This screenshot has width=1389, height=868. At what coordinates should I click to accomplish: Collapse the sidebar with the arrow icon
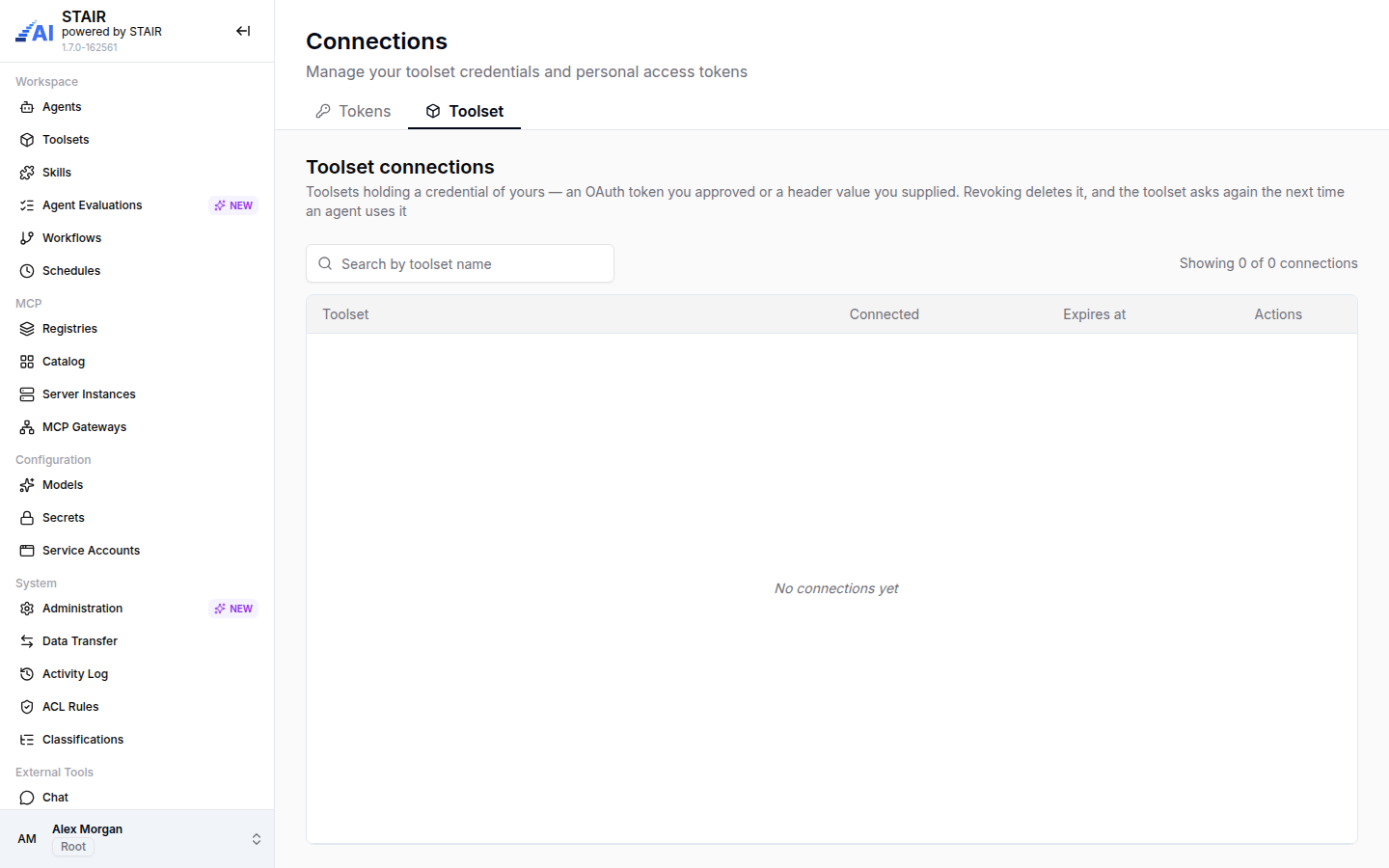(243, 31)
